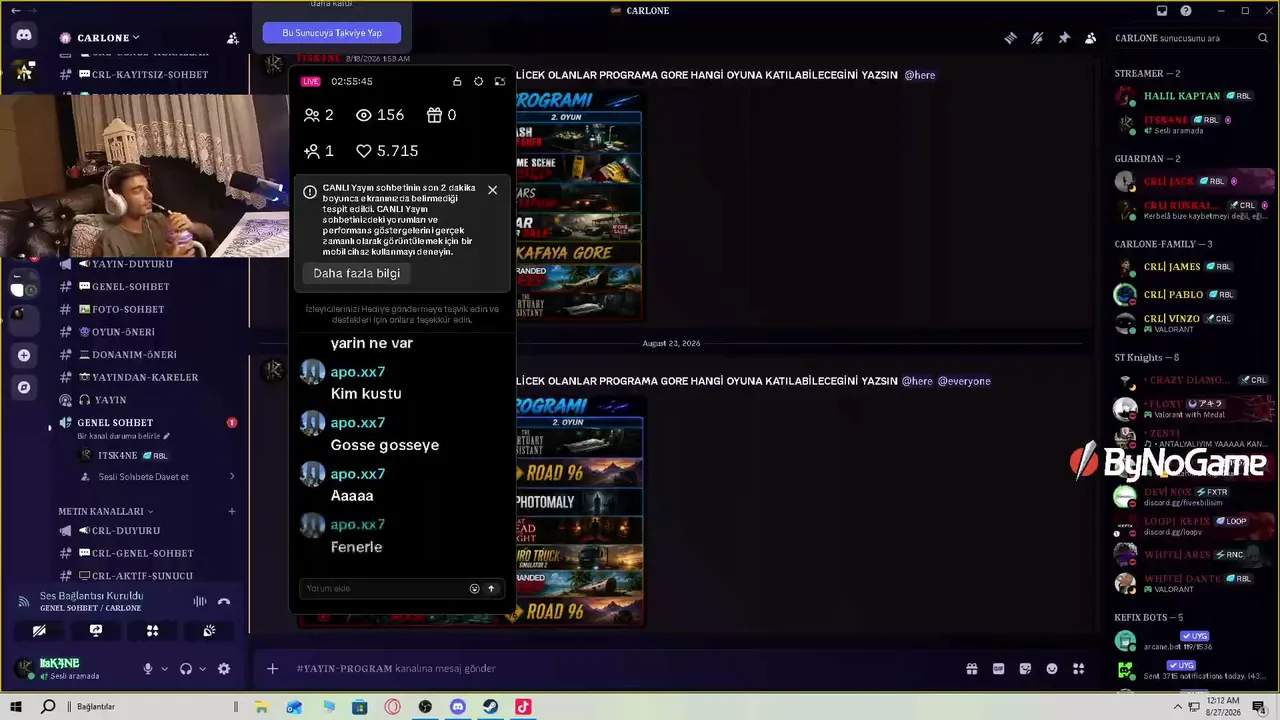
Task: Toggle the lock on TikTok Live overlay
Action: 457,81
